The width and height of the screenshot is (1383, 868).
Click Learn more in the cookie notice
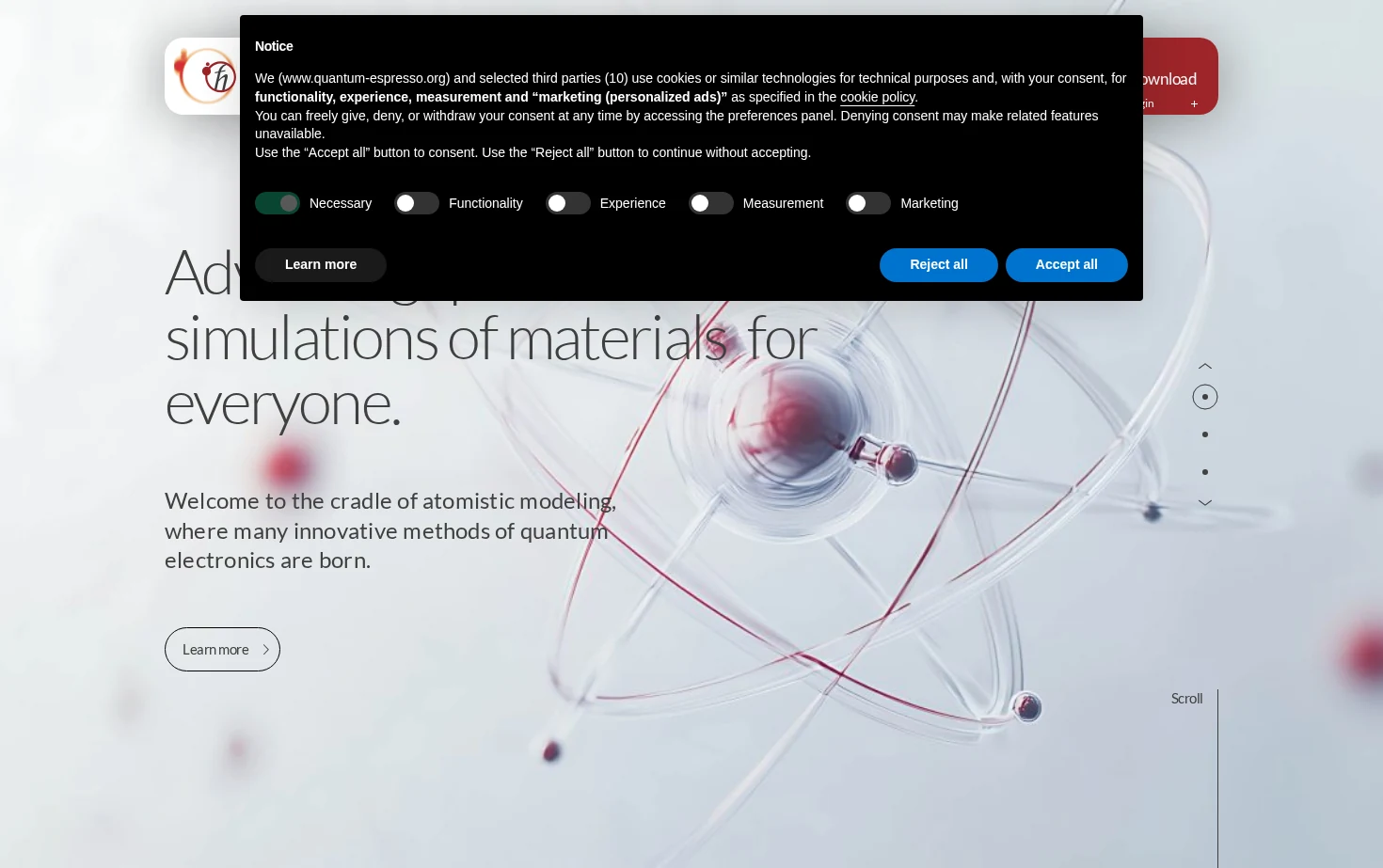pyautogui.click(x=321, y=265)
